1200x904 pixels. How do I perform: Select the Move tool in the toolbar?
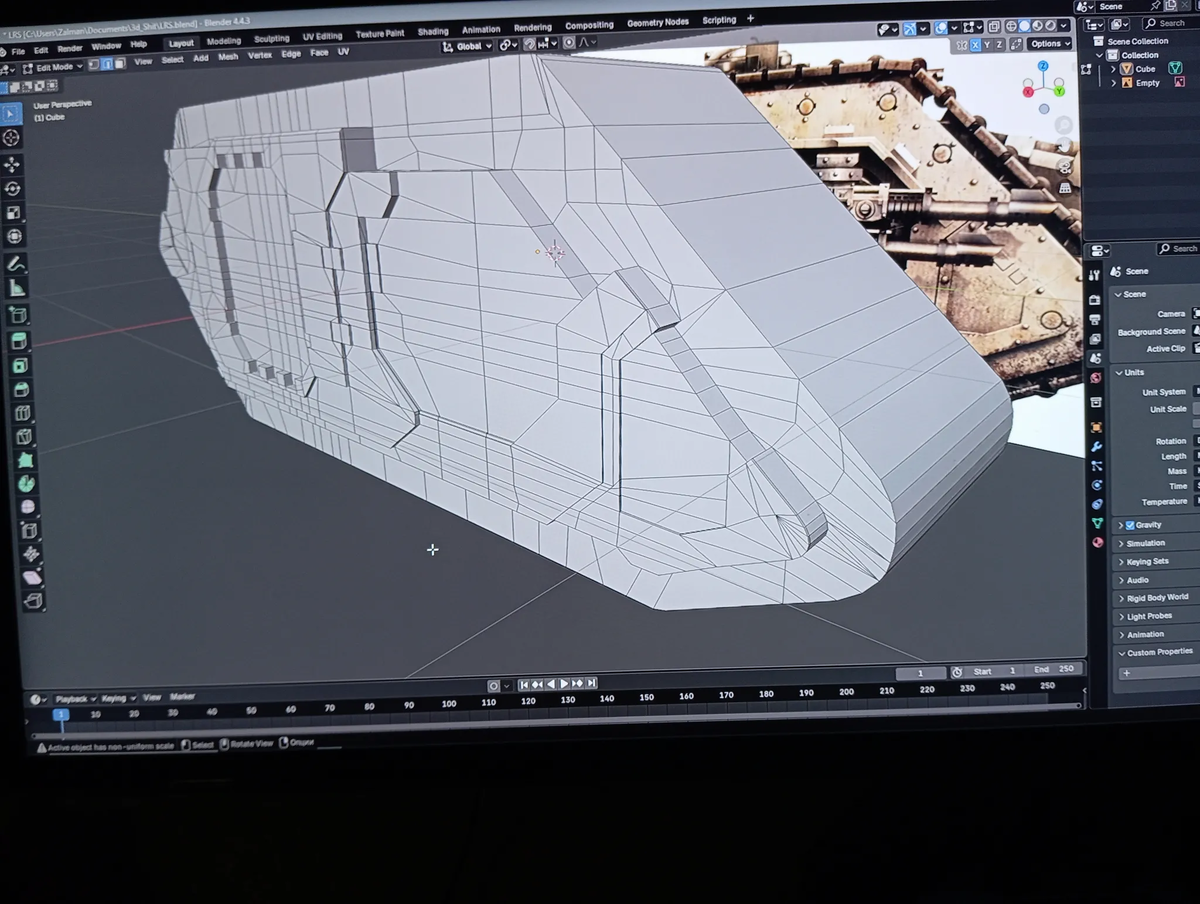[x=13, y=165]
